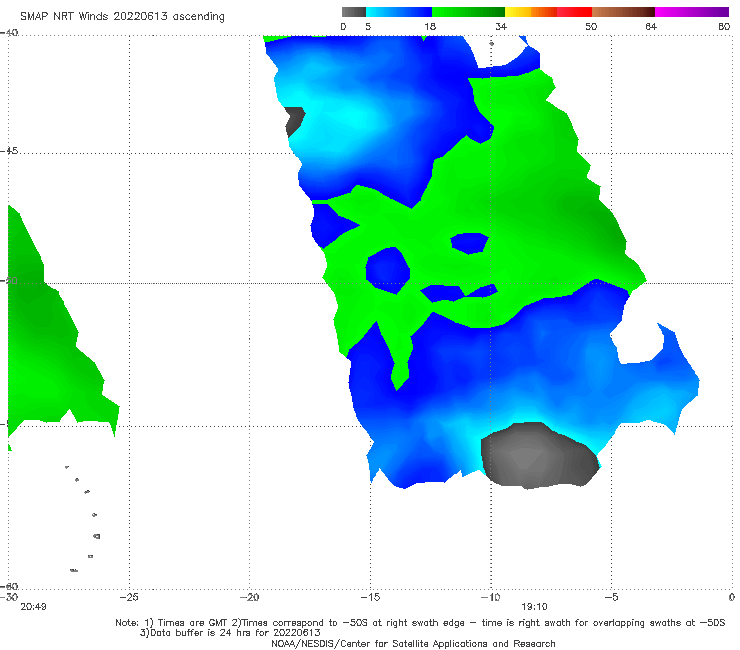Click the green wind region at the map's left edge
Image resolution: width=740 pixels, height=650 pixels.
pos(47,340)
